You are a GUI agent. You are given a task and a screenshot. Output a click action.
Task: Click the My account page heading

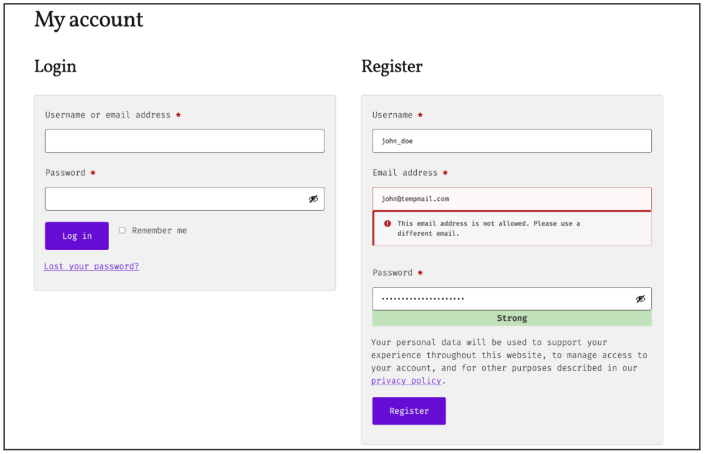point(88,19)
